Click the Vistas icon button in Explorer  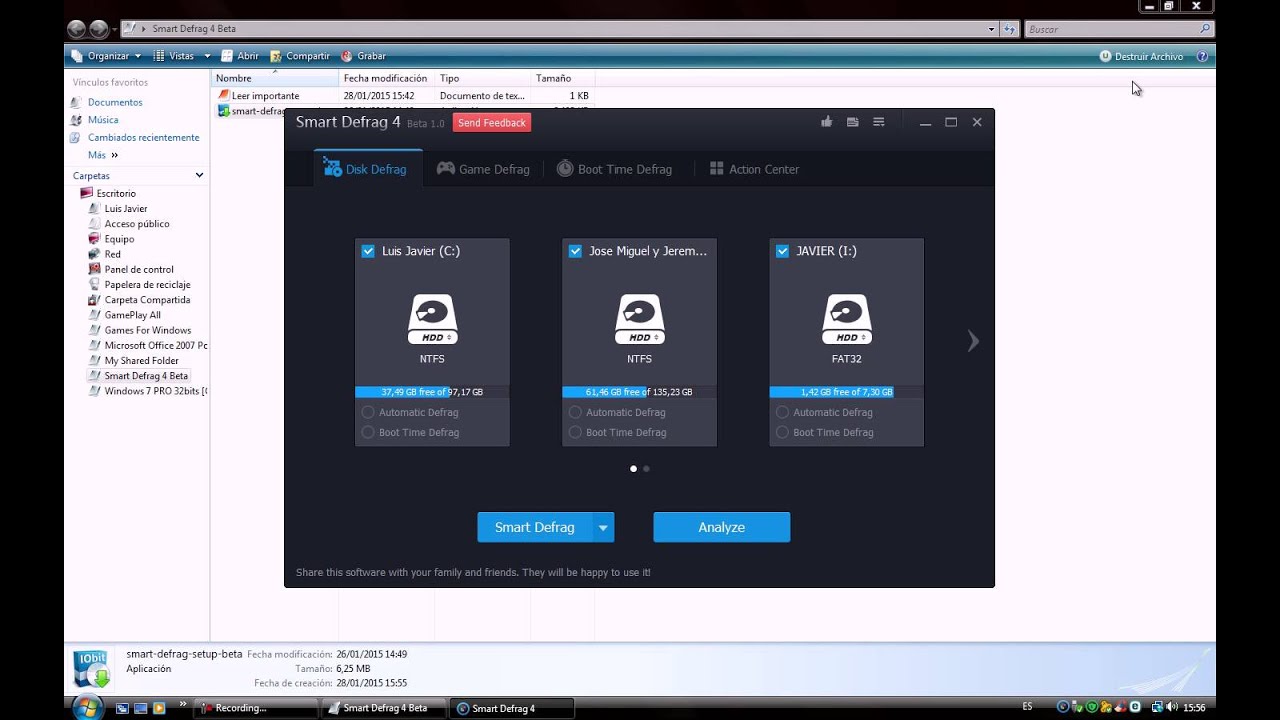click(175, 56)
